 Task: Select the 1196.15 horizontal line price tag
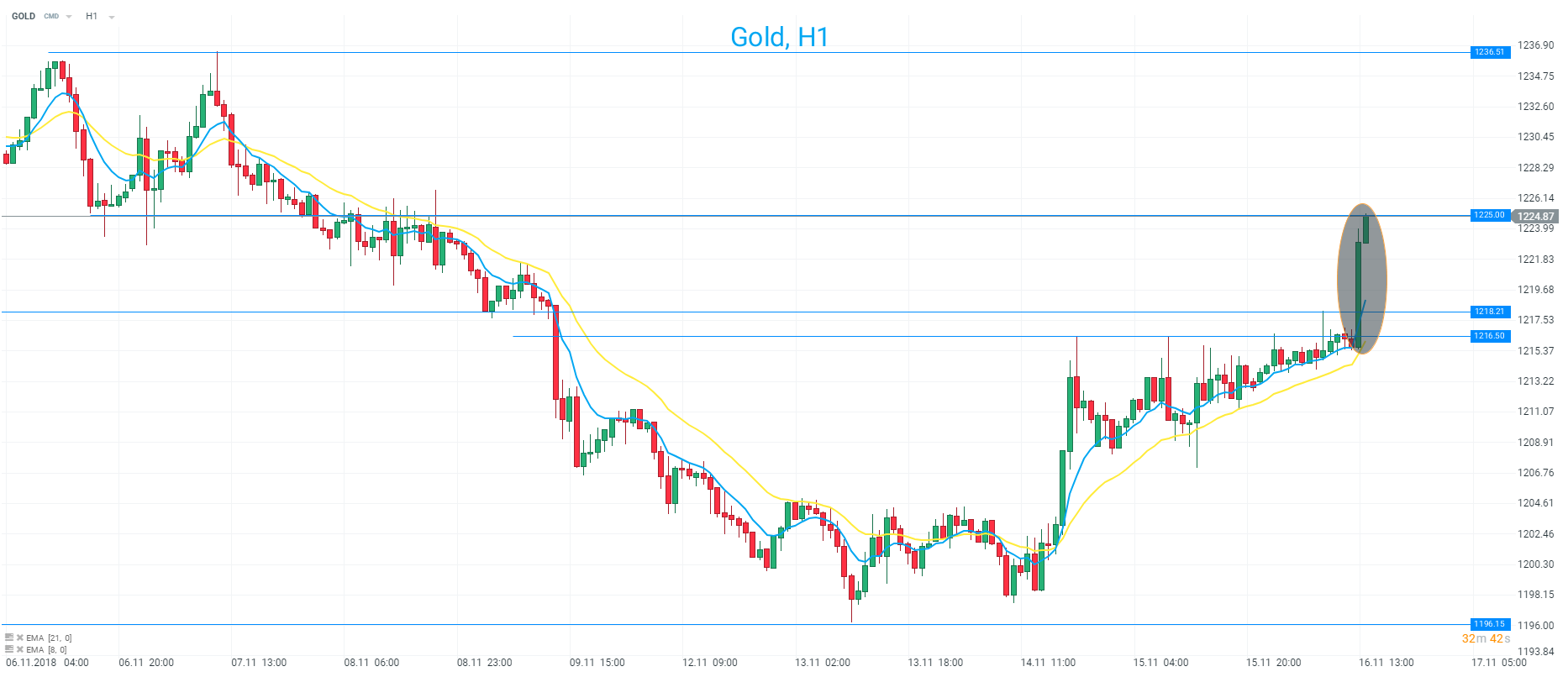(1490, 624)
